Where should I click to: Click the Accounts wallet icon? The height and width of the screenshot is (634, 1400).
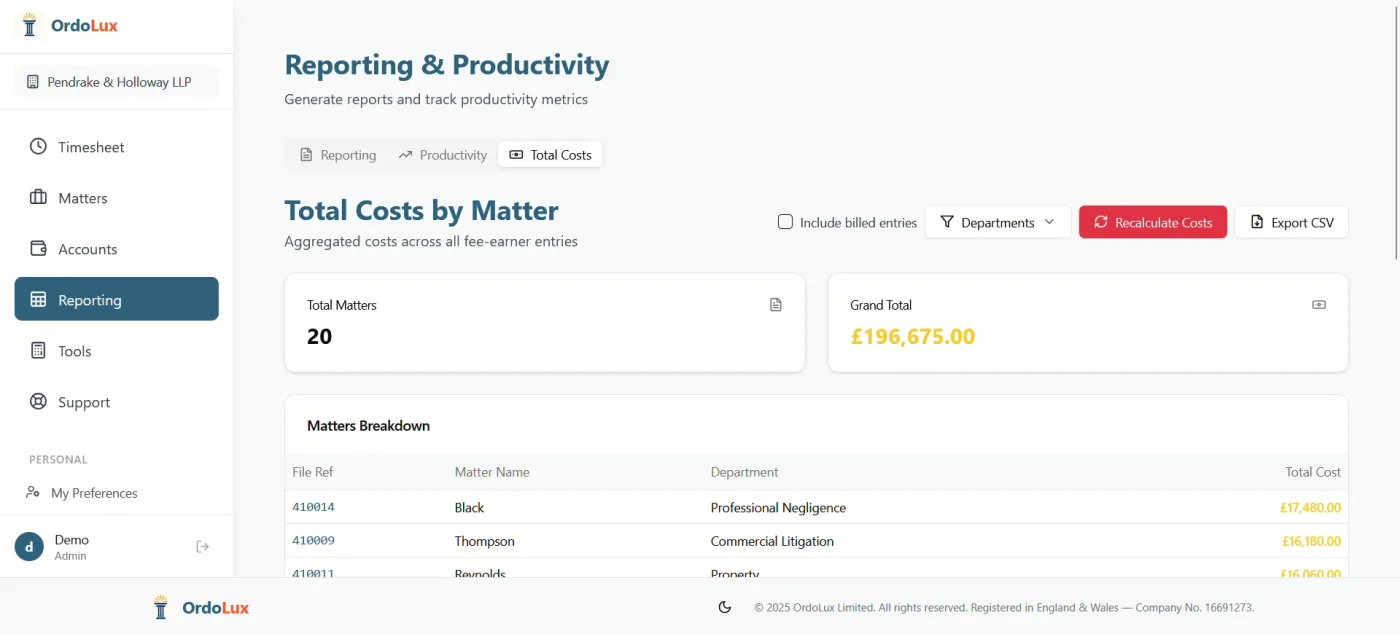pyautogui.click(x=36, y=249)
